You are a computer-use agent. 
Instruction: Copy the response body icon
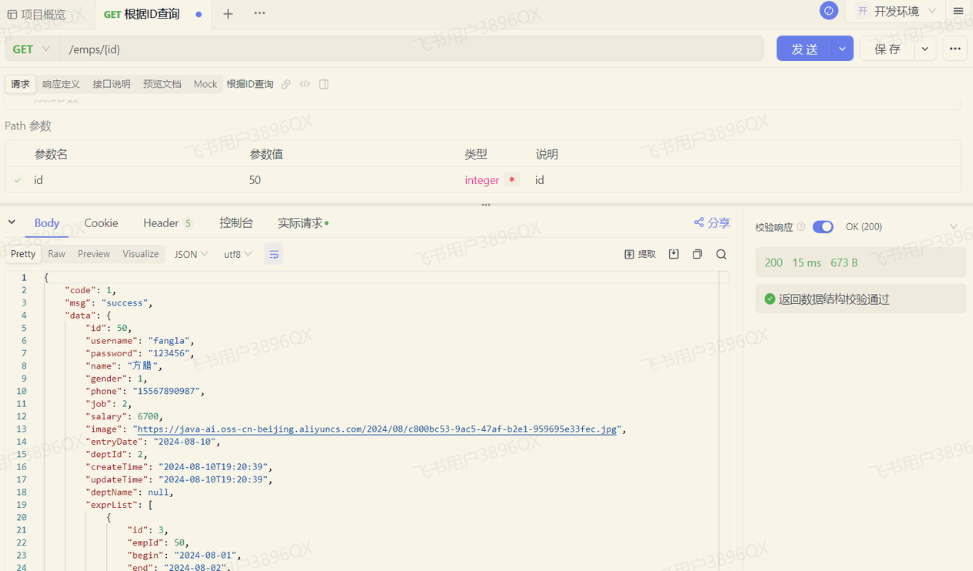[x=697, y=254]
